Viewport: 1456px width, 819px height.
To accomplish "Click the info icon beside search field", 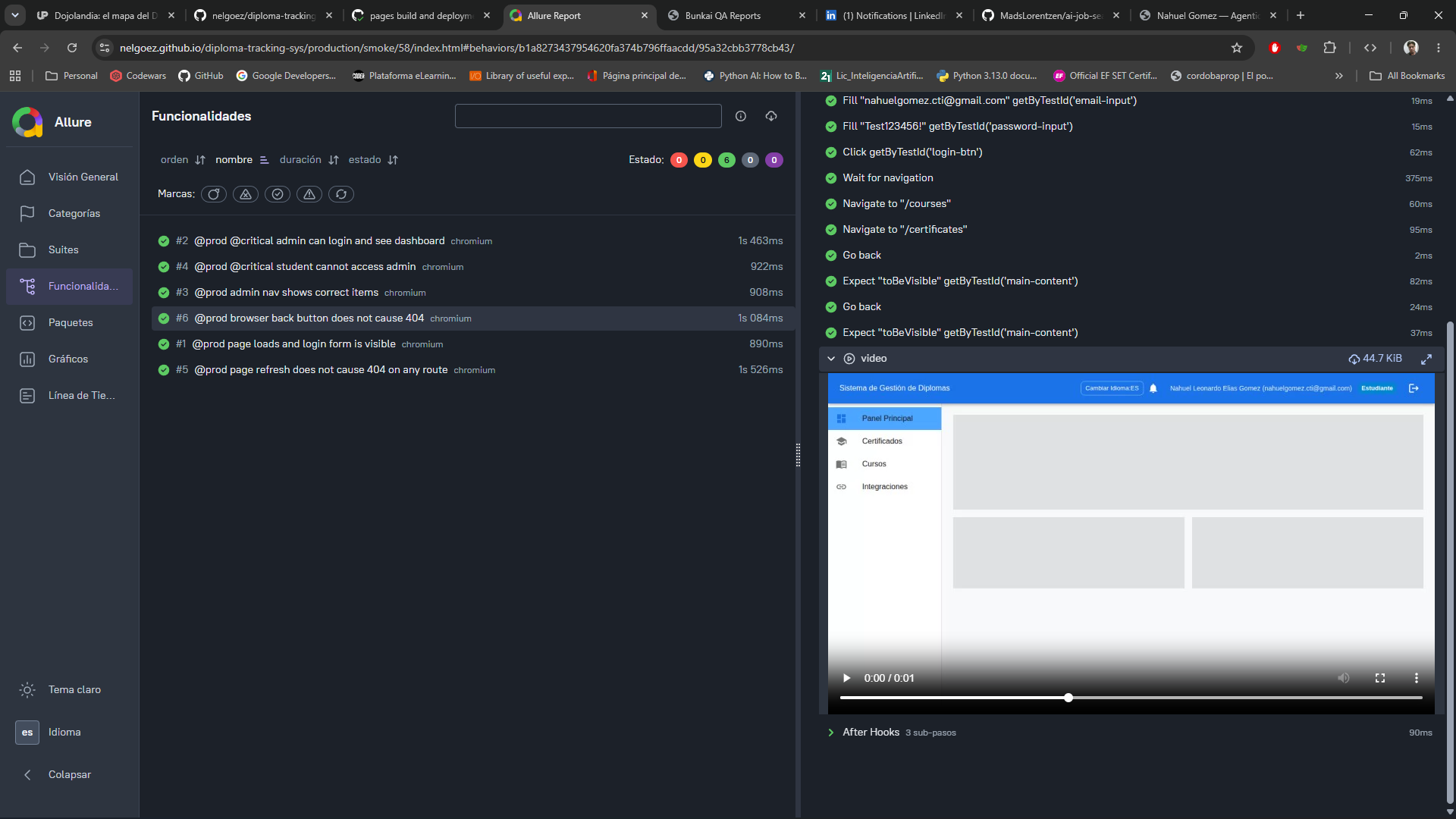I will 741,116.
